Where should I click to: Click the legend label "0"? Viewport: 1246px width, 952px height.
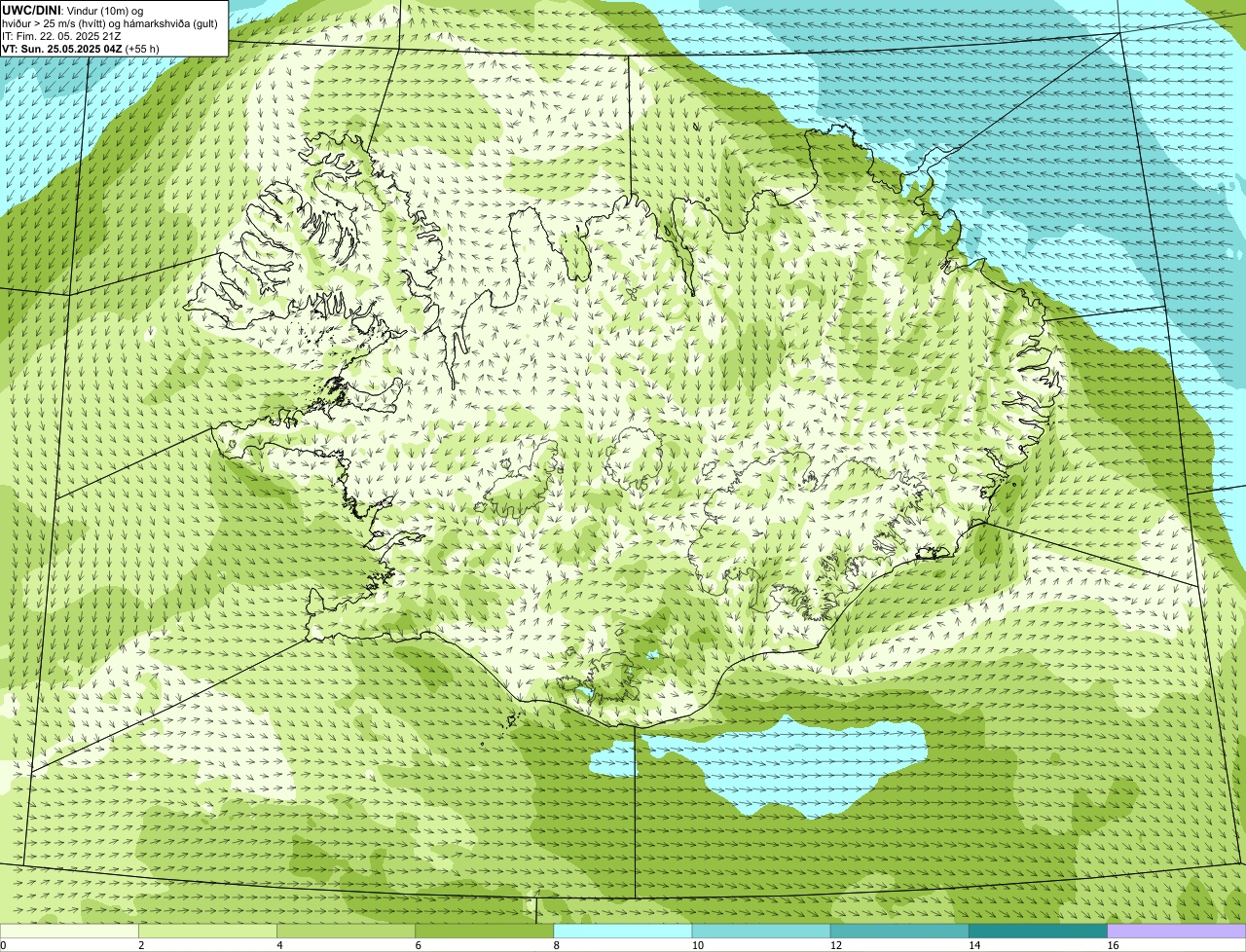[3, 945]
